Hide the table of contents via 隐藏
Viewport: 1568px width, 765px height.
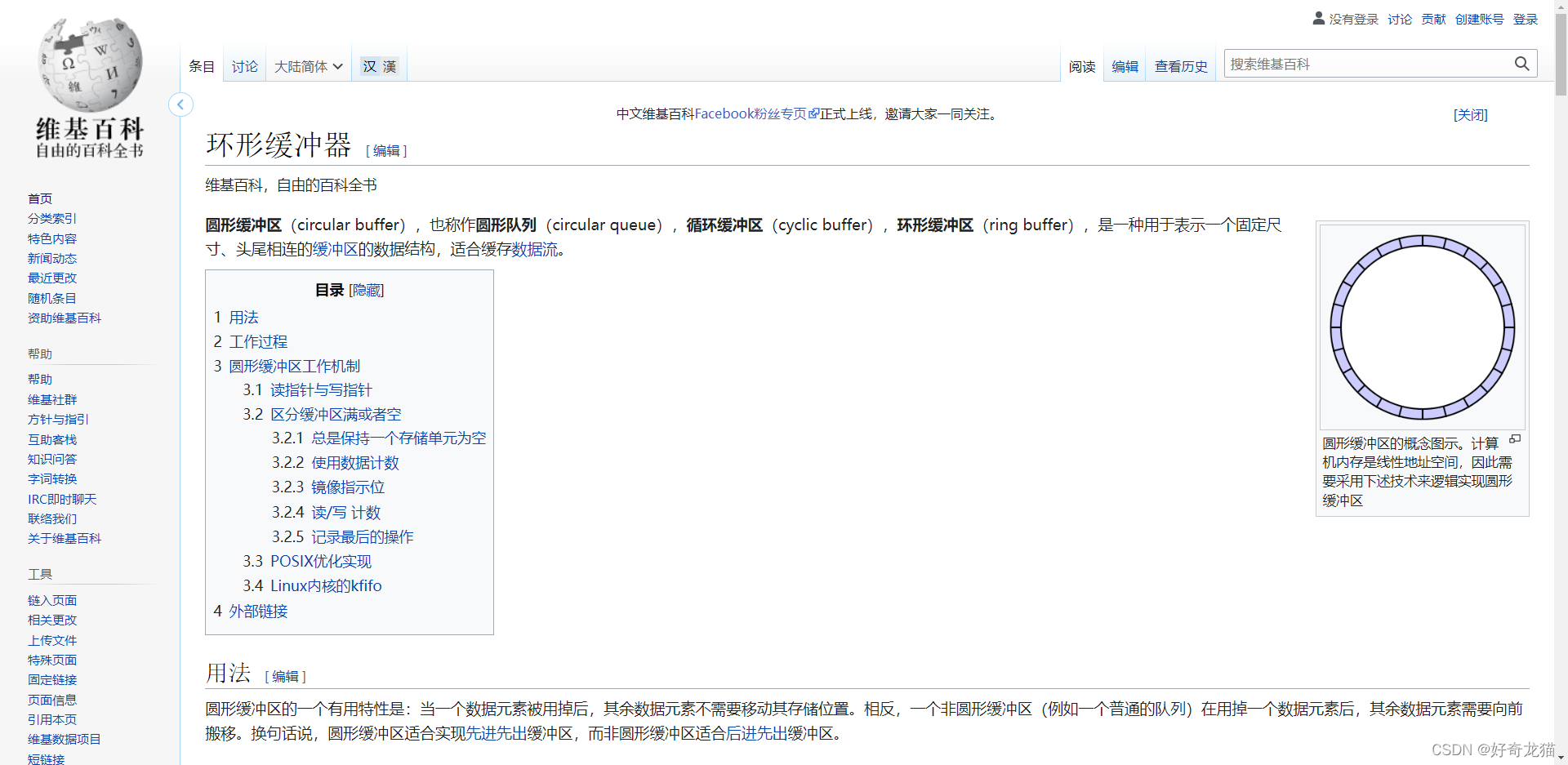click(367, 290)
